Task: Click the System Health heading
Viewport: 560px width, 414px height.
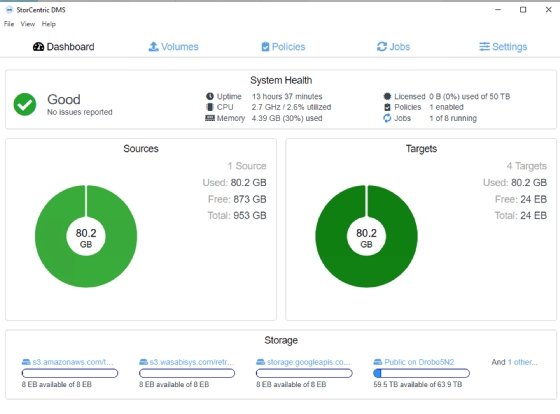Action: (281, 80)
